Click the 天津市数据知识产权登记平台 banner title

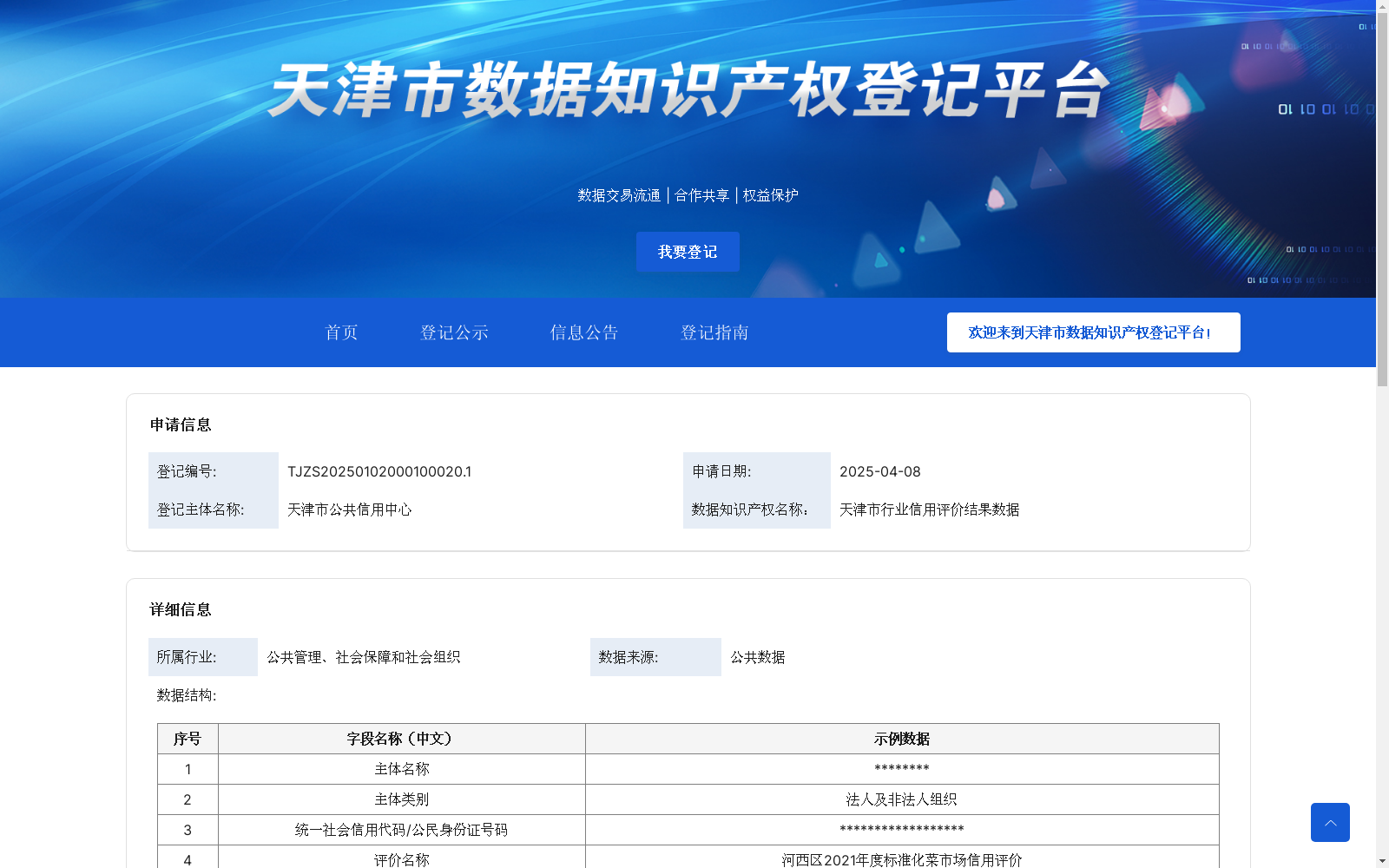point(688,89)
